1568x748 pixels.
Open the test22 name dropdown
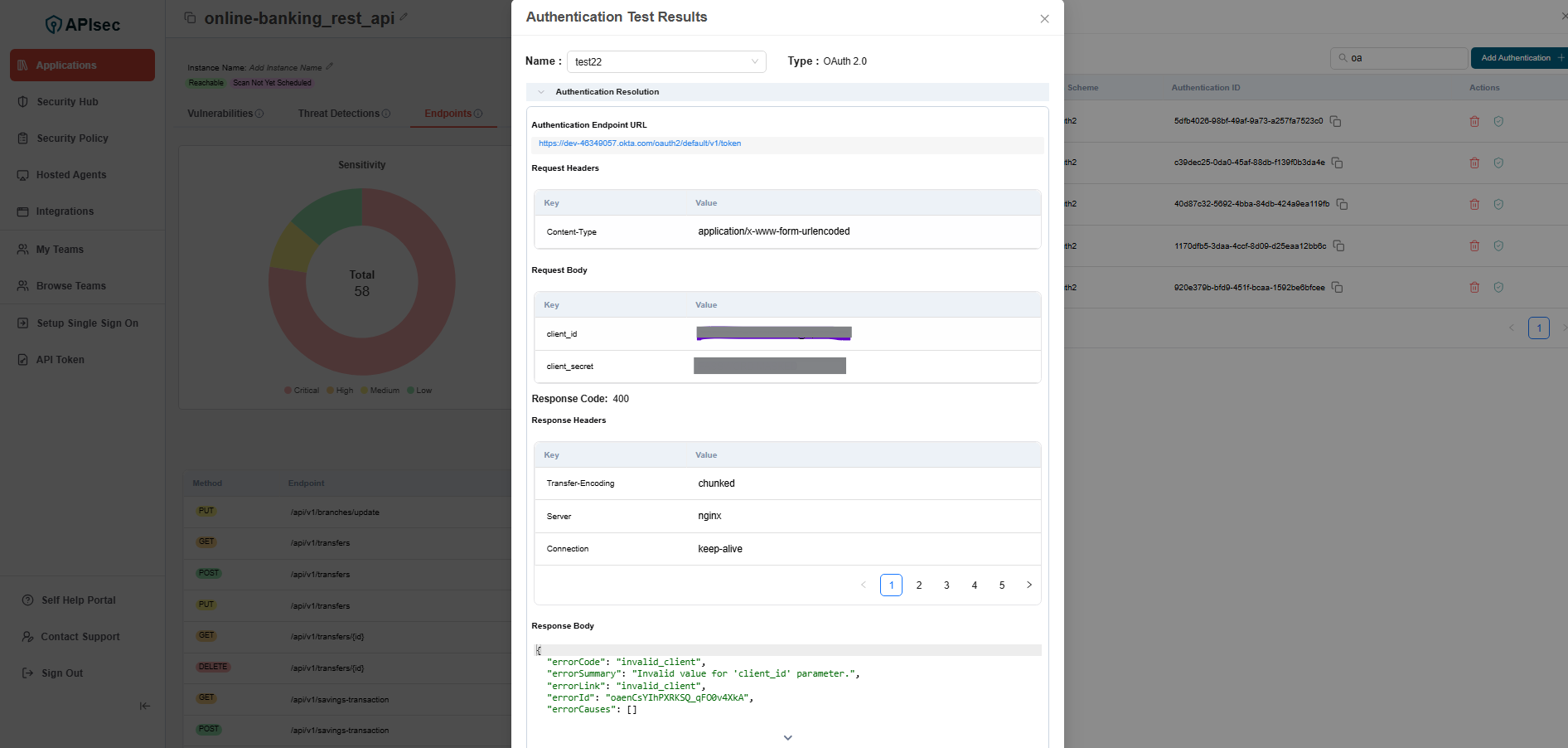pyautogui.click(x=754, y=61)
